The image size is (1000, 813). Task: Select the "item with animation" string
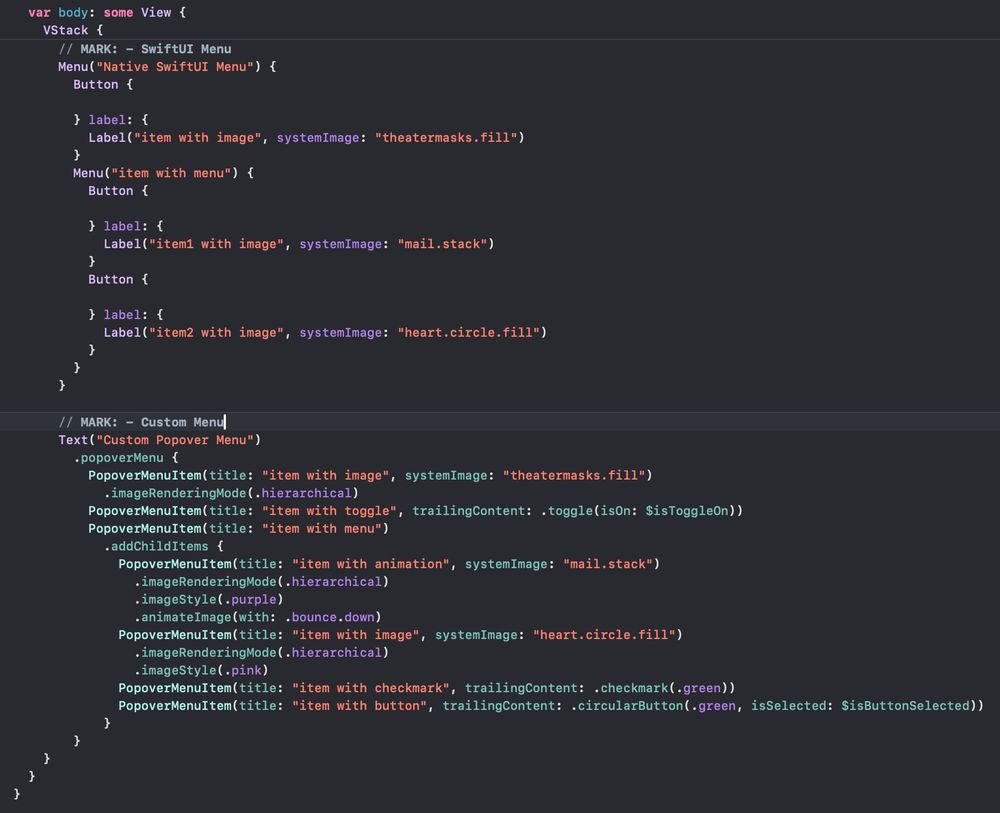[371, 564]
